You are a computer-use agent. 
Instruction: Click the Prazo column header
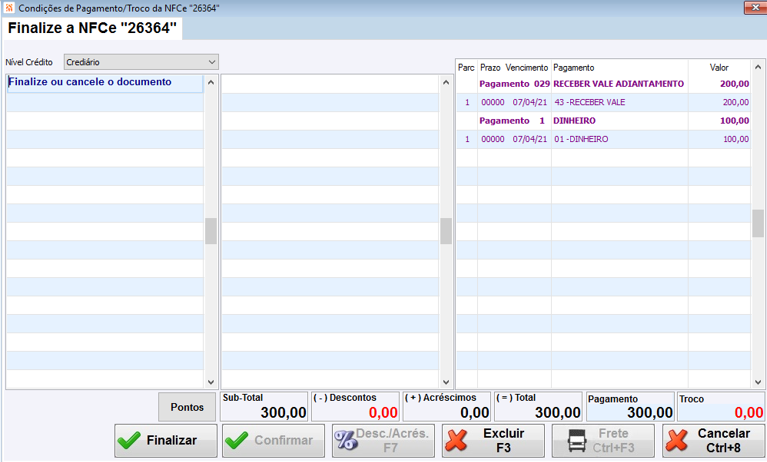[x=490, y=68]
